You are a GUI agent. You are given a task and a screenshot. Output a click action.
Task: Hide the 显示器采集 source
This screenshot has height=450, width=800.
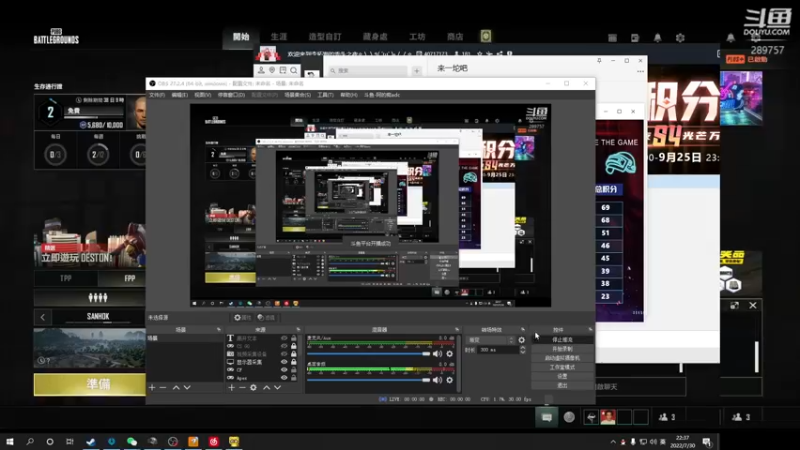284,362
